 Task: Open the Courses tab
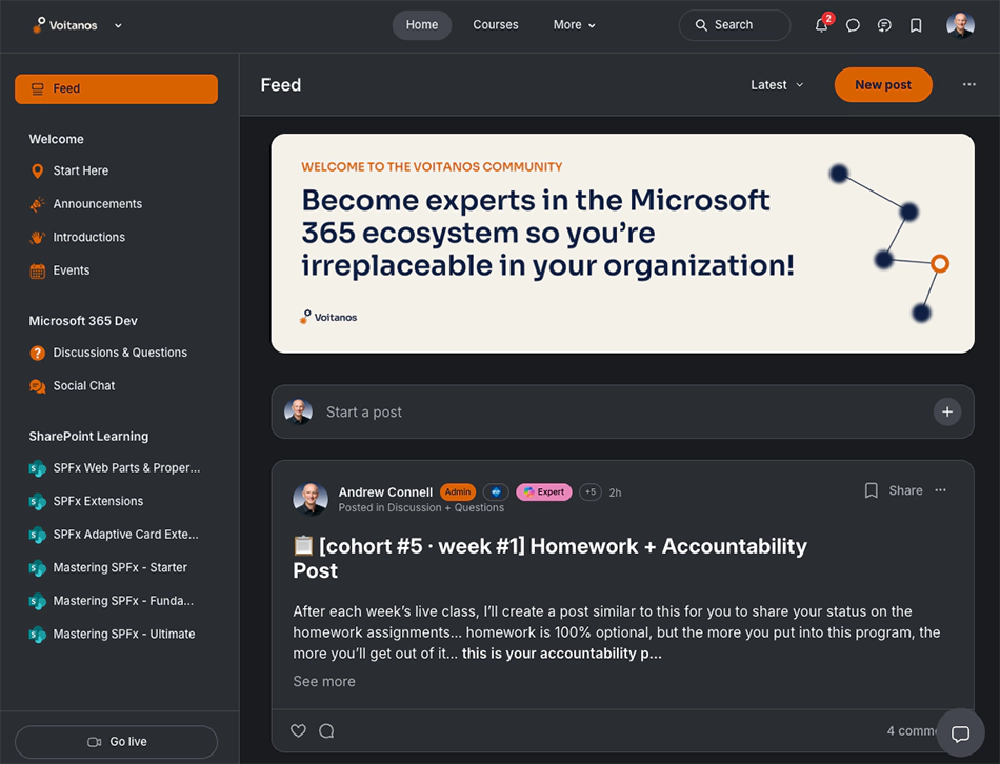496,25
